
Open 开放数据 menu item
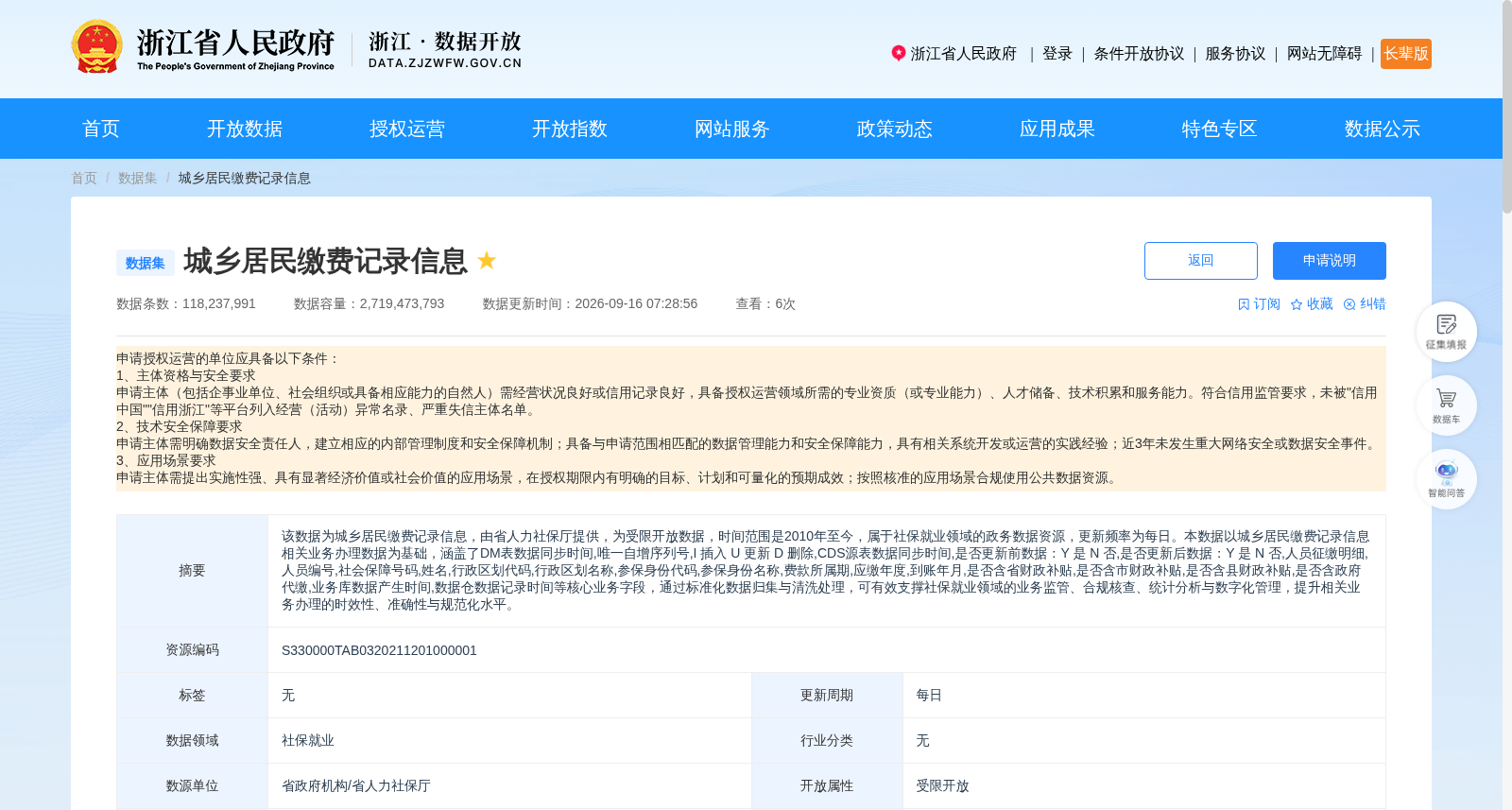click(245, 129)
